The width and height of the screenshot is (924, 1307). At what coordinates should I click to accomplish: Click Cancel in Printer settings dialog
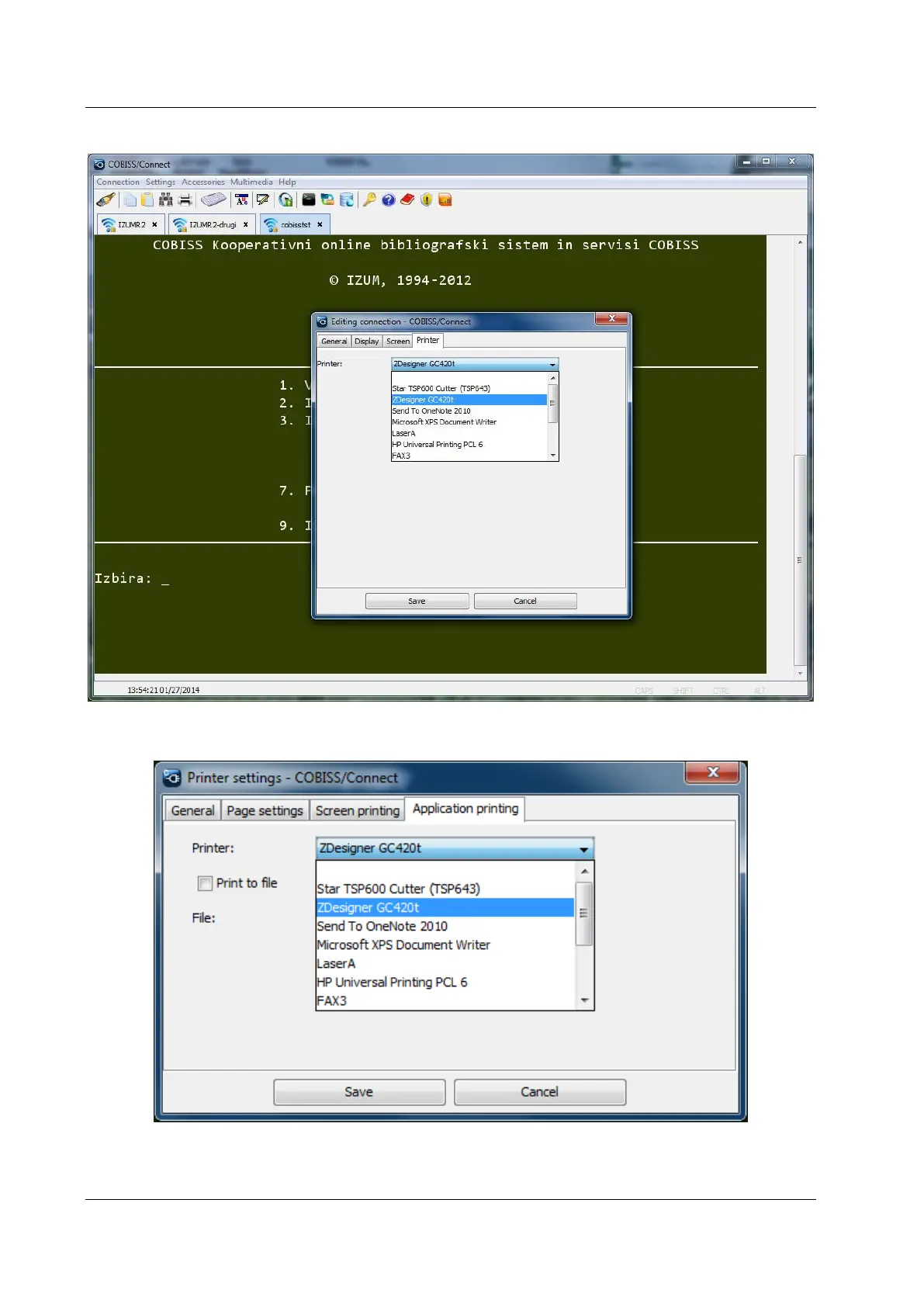540,1092
